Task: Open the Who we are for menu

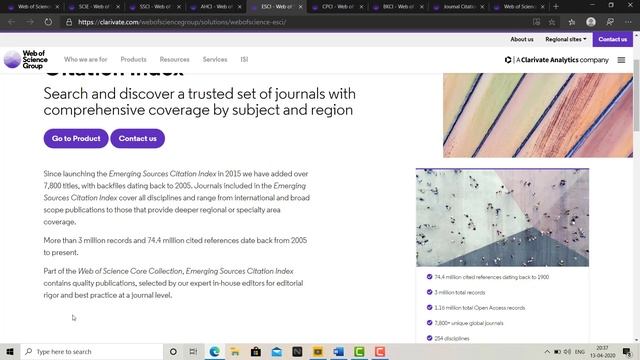Action: (86, 60)
